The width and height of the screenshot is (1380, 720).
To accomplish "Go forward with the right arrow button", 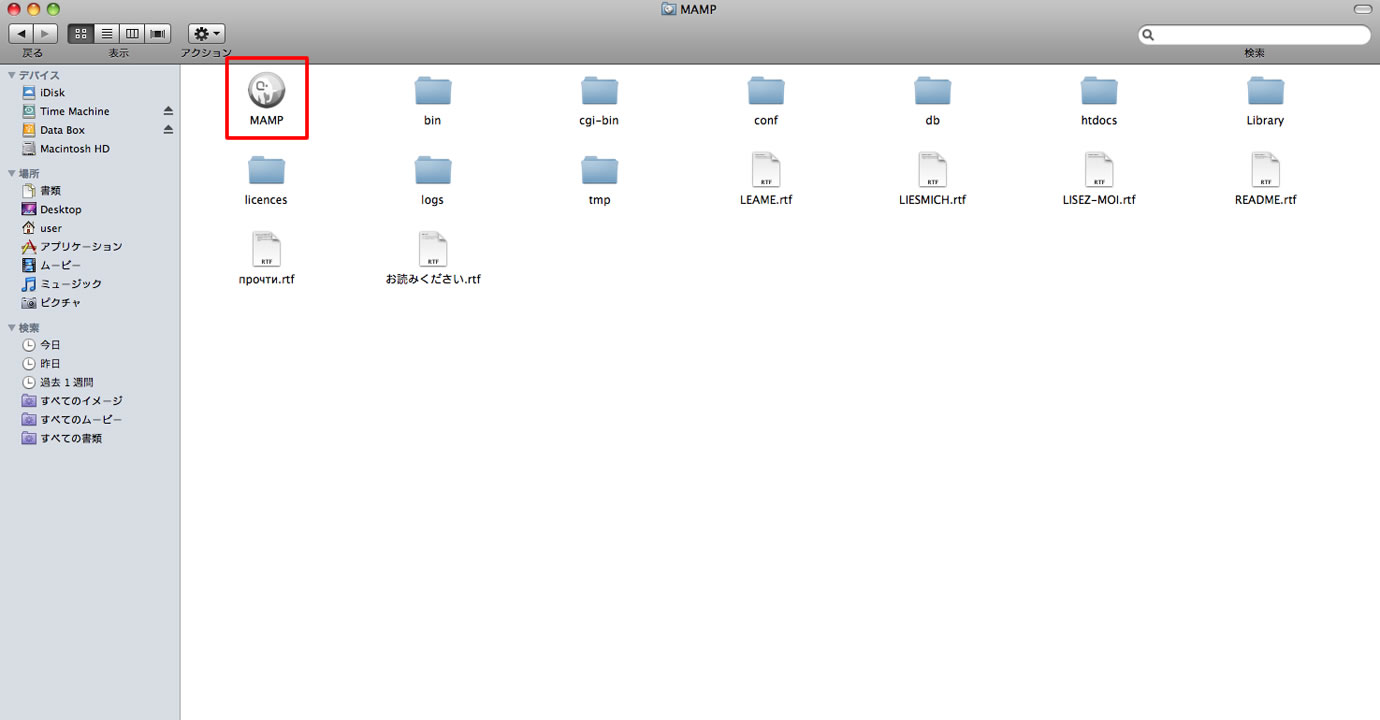I will (x=45, y=34).
